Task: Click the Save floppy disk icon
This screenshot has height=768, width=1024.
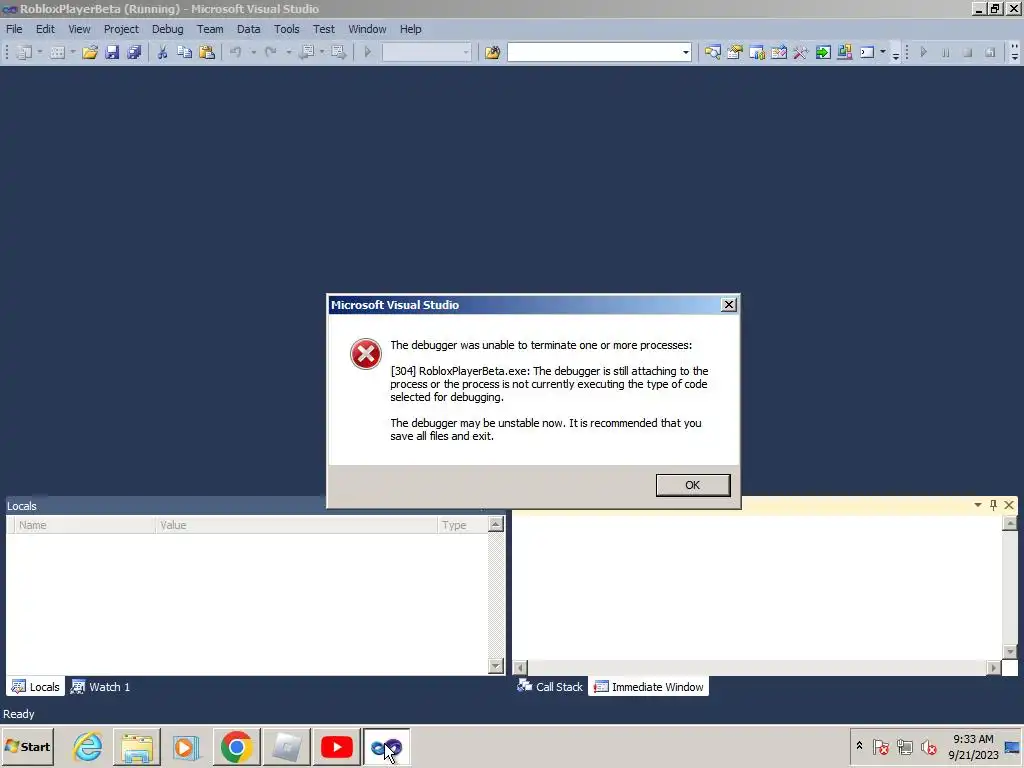Action: [x=112, y=52]
